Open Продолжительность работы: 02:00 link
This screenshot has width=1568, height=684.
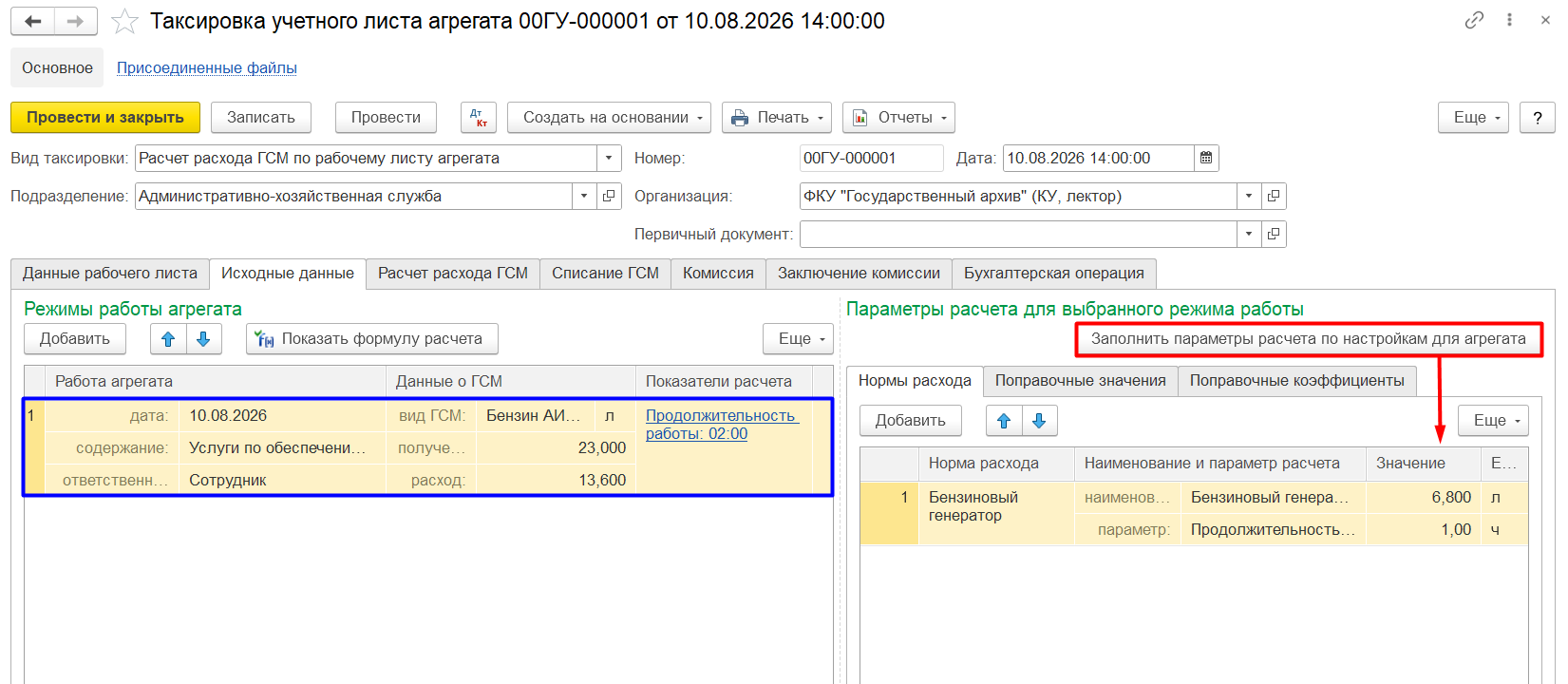click(x=722, y=425)
